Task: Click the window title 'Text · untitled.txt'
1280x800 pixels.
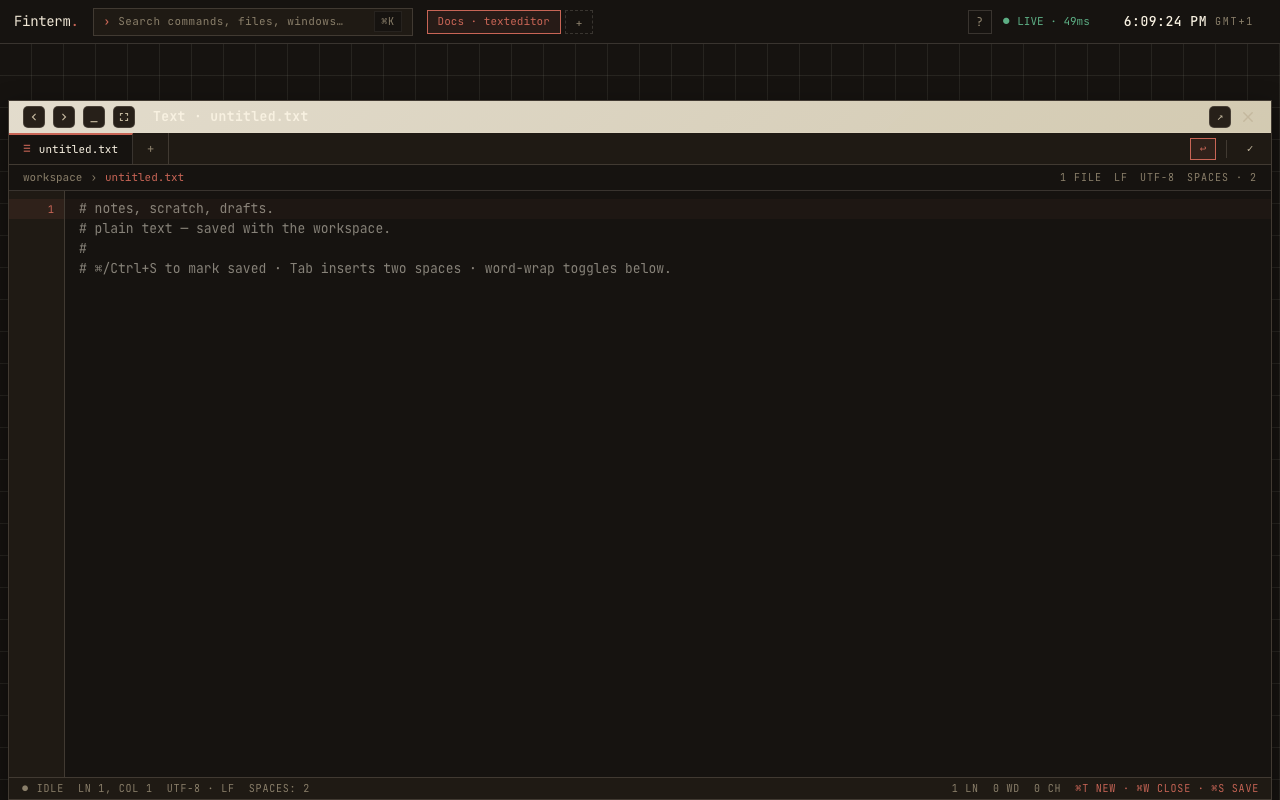Action: coord(231,117)
